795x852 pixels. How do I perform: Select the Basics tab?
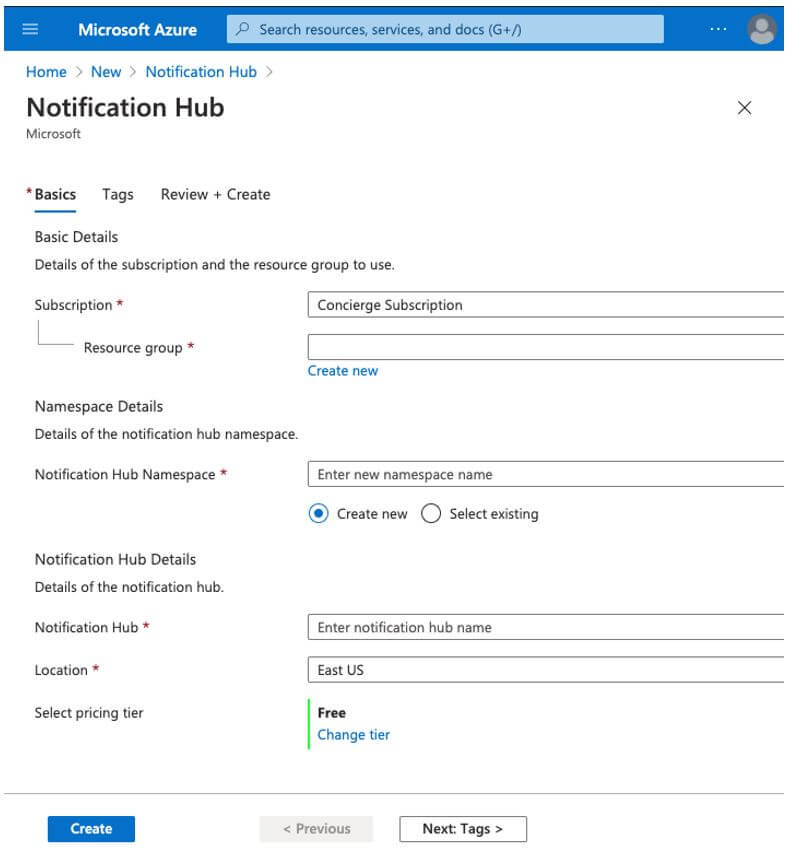pos(55,194)
